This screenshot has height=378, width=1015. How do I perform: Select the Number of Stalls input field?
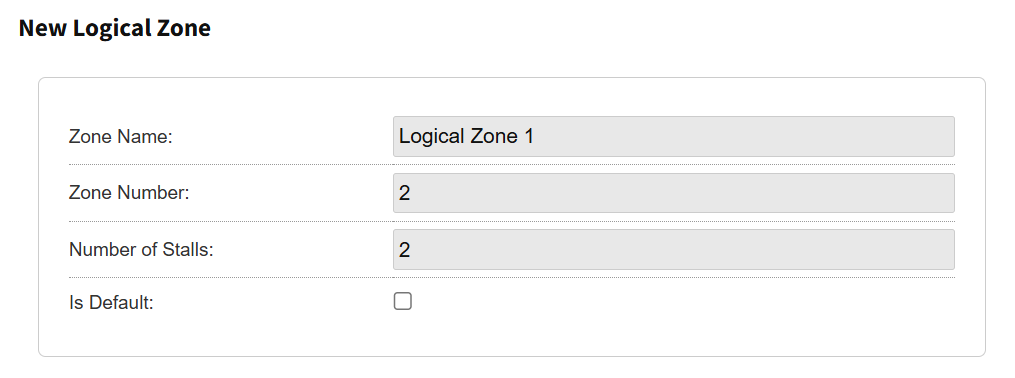673,249
